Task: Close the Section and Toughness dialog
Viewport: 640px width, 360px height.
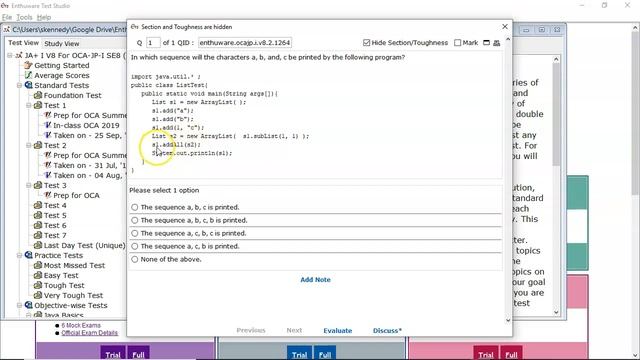Action: 505,27
